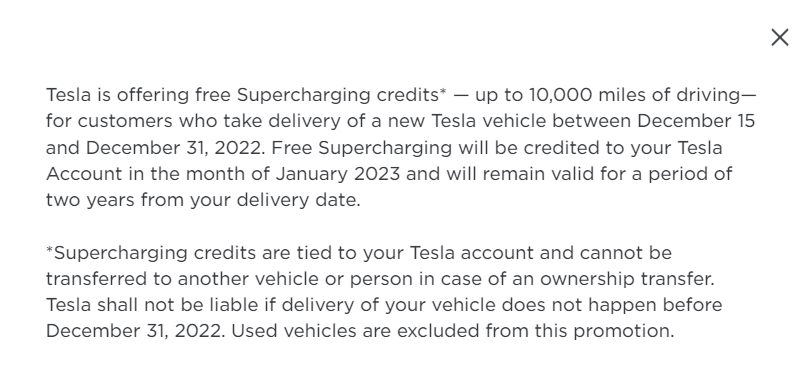The width and height of the screenshot is (811, 384).
Task: Click the asterisk after 'Supercharging credits' in the opening sentence
Action: coord(443,92)
